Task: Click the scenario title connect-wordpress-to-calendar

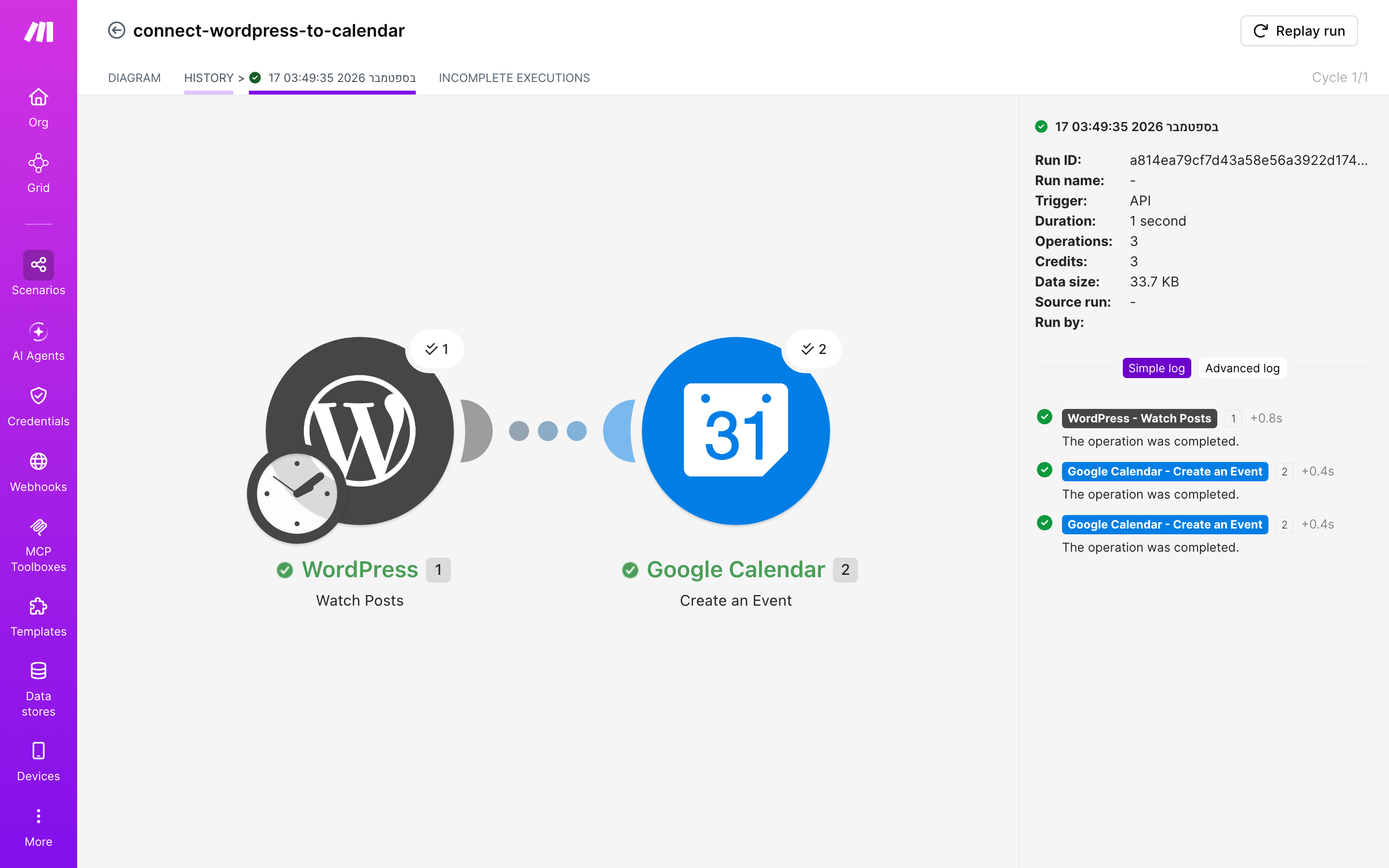Action: 269,30
